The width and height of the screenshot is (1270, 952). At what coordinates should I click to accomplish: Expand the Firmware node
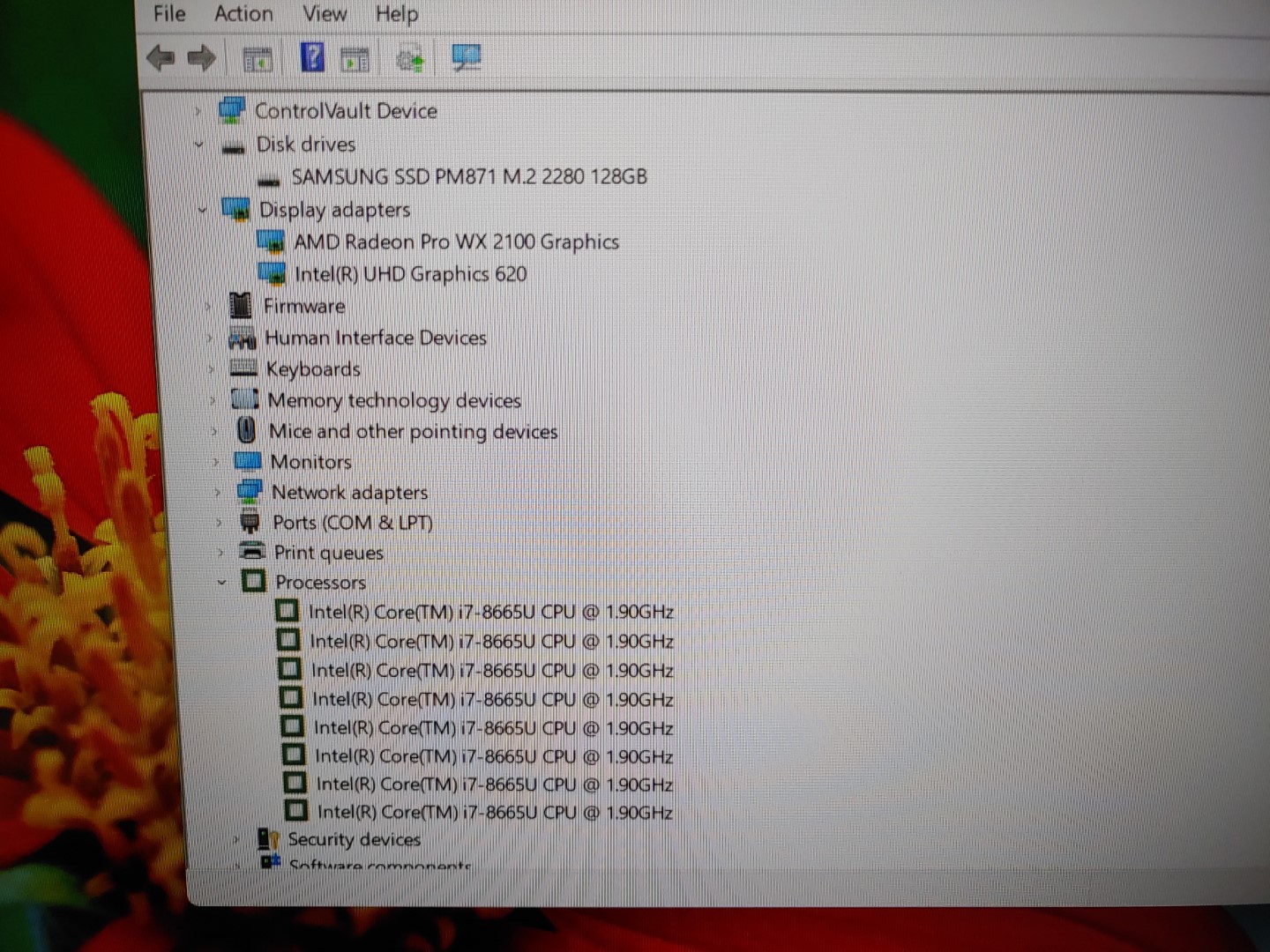pos(208,307)
